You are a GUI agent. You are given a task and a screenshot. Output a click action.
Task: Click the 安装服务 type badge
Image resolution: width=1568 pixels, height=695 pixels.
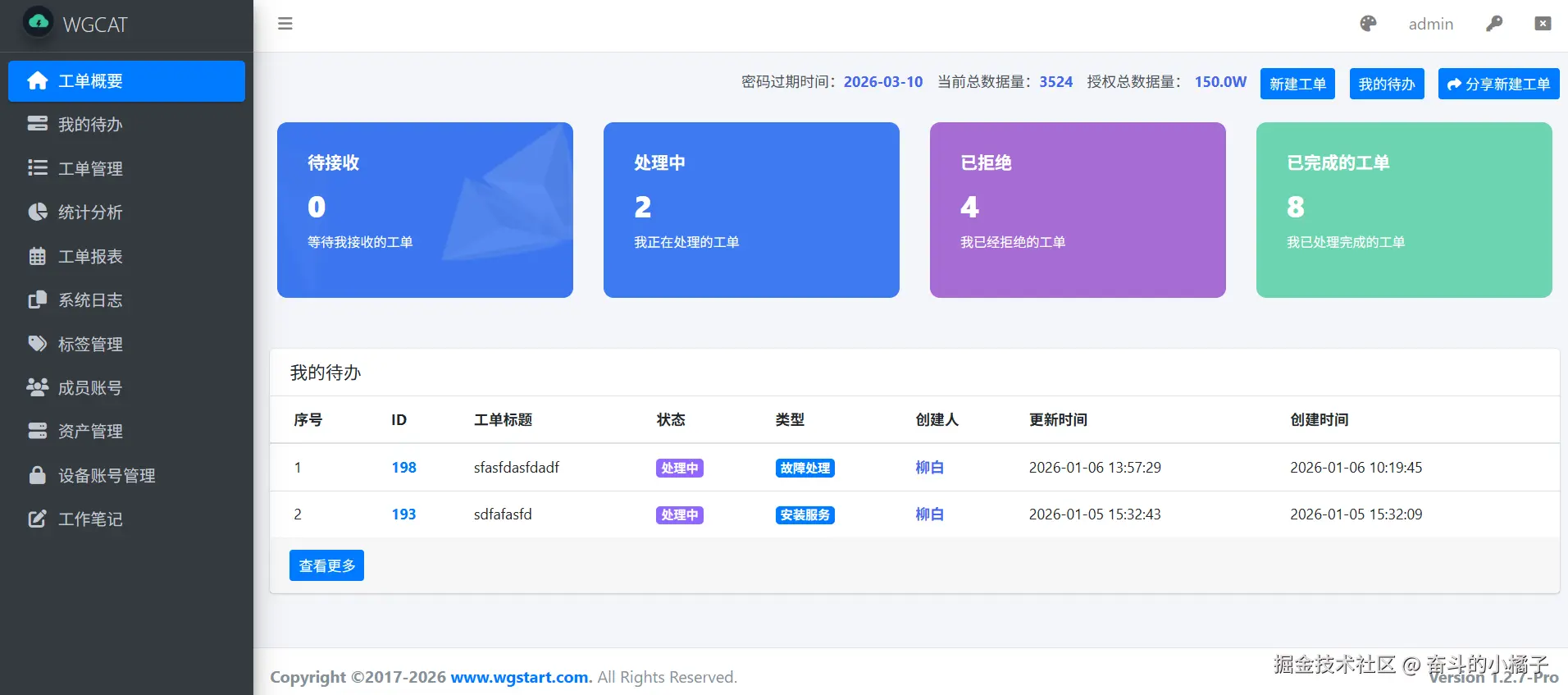tap(805, 514)
